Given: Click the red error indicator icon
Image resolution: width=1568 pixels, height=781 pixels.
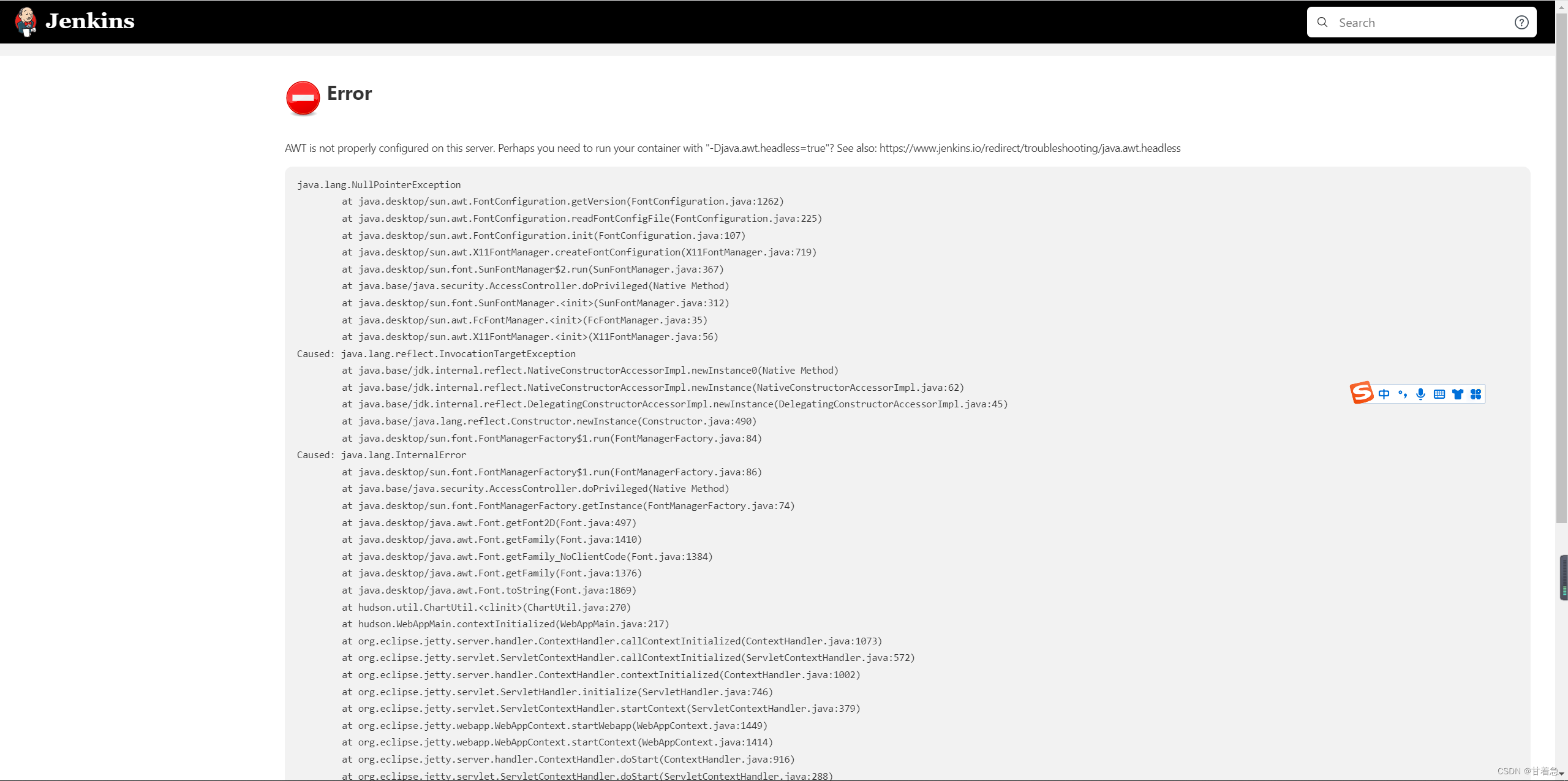Looking at the screenshot, I should [302, 97].
